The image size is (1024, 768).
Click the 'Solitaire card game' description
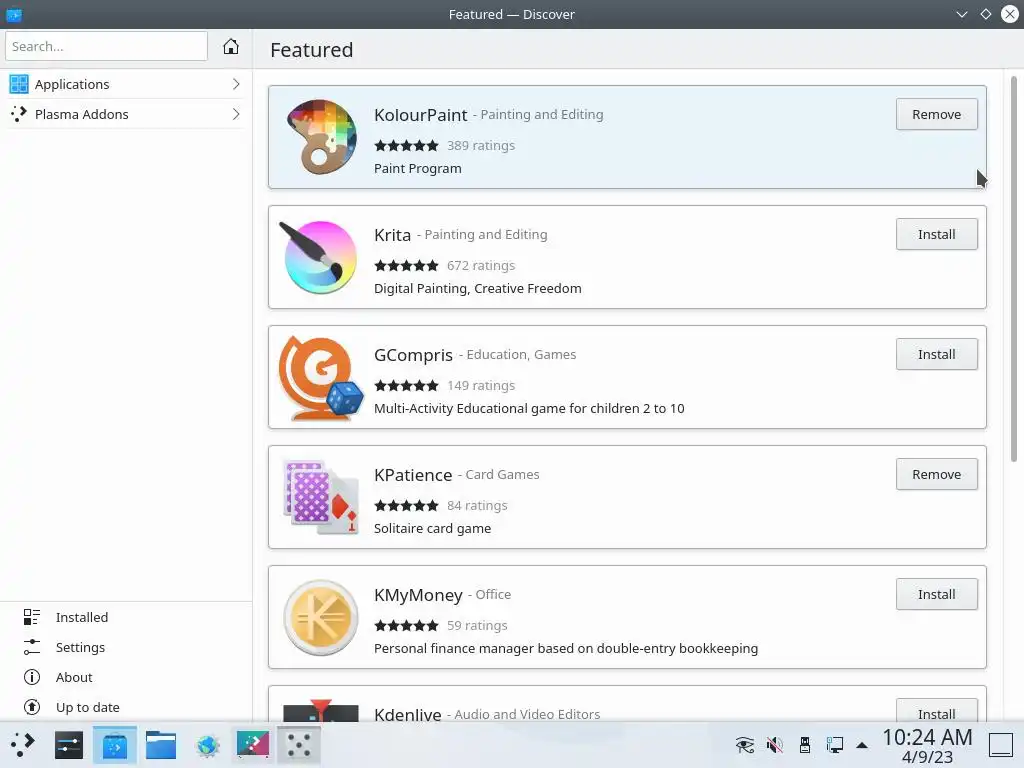point(432,528)
